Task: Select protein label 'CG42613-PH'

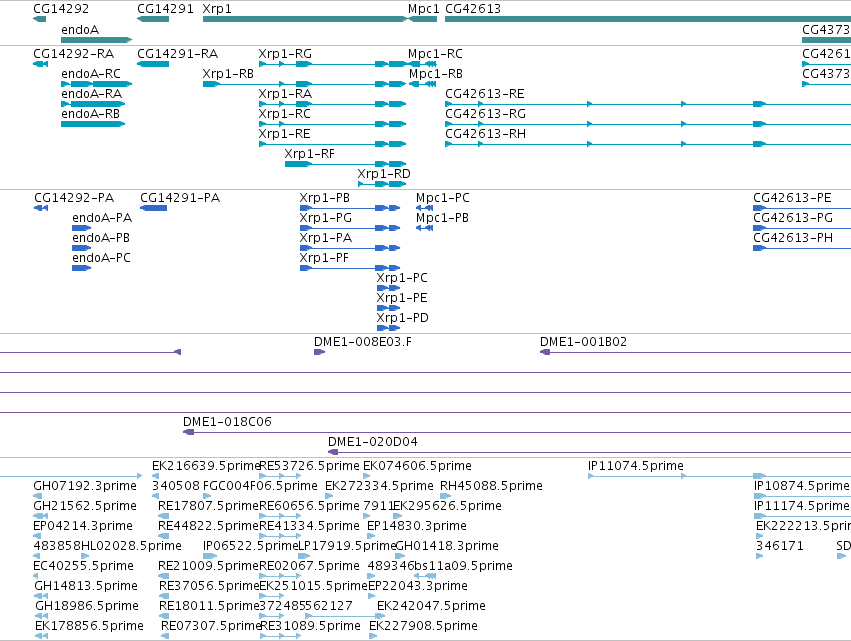Action: (793, 238)
